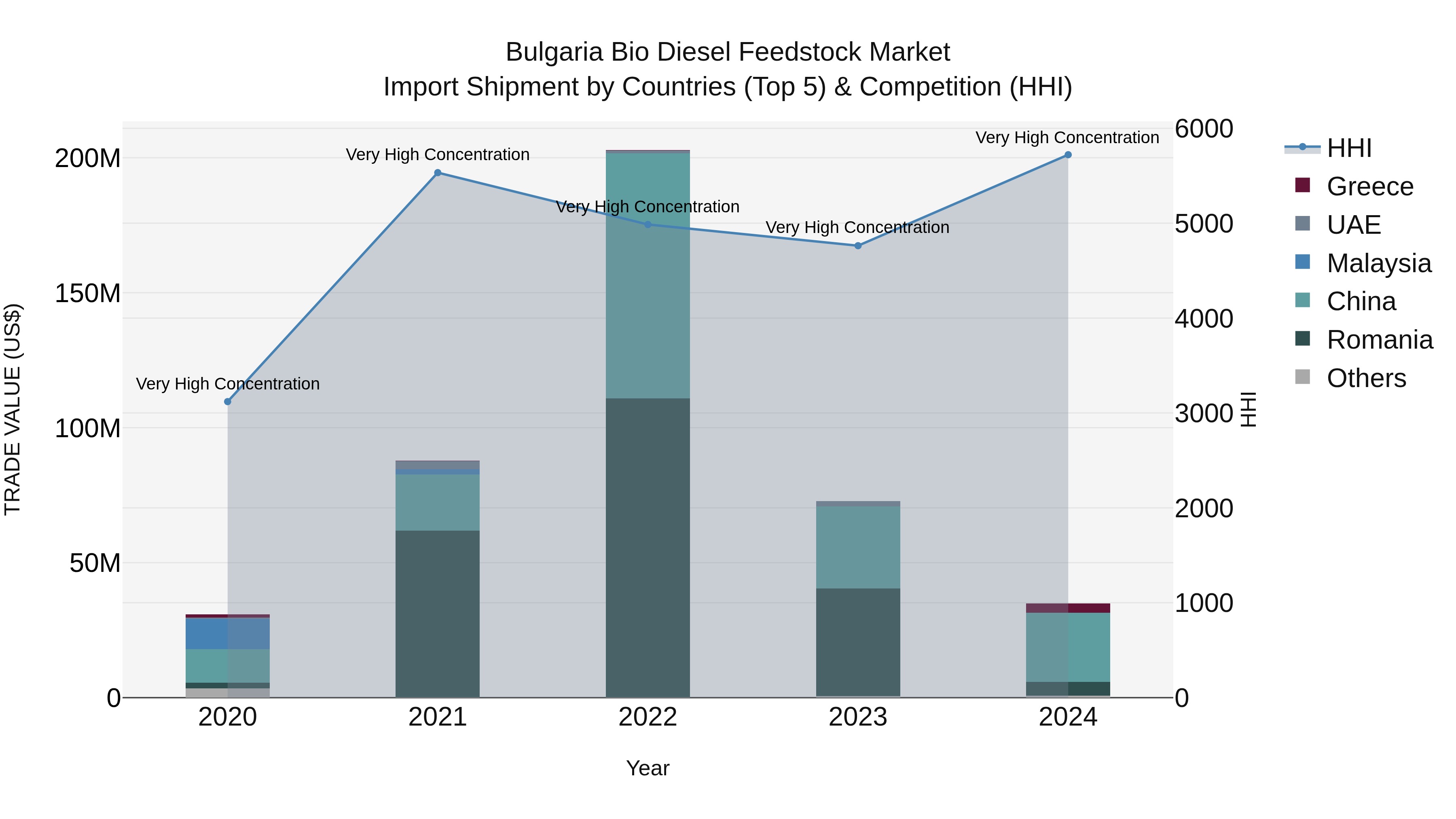The width and height of the screenshot is (1456, 819).
Task: Toggle the Romania series legend entry
Action: pyautogui.click(x=1364, y=340)
